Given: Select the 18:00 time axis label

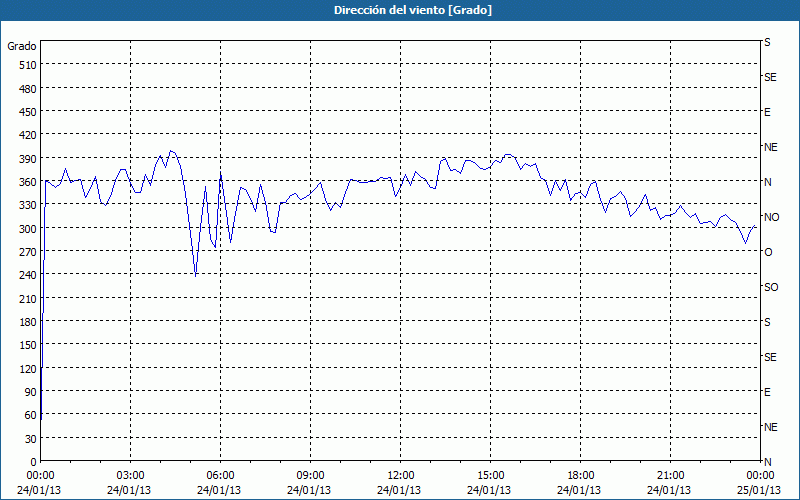Looking at the screenshot, I should pos(581,476).
